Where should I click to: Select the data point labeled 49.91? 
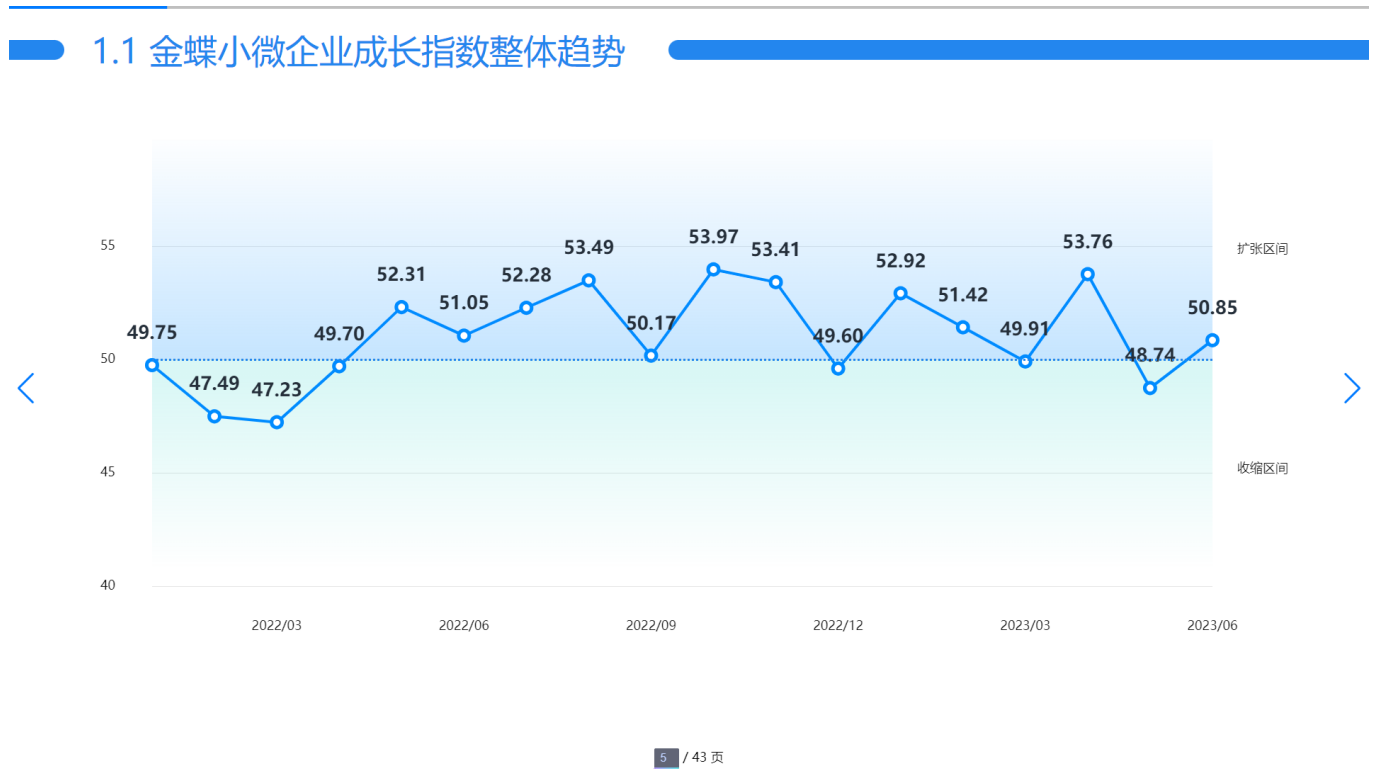click(x=1025, y=361)
